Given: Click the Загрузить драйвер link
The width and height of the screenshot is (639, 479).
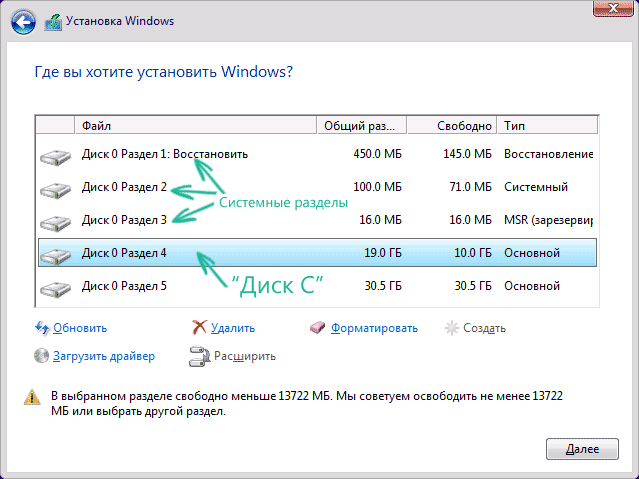Looking at the screenshot, I should (105, 355).
